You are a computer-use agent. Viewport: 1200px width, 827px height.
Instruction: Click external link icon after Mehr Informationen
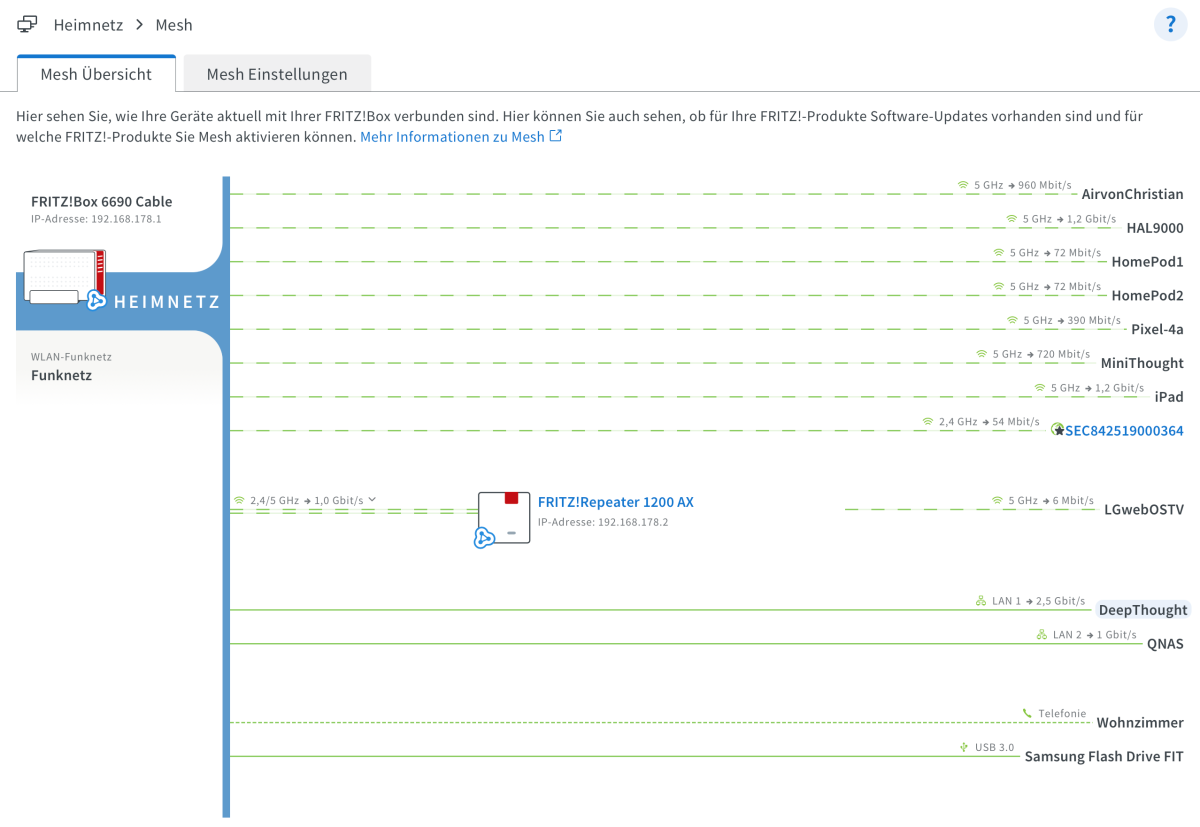coord(556,136)
